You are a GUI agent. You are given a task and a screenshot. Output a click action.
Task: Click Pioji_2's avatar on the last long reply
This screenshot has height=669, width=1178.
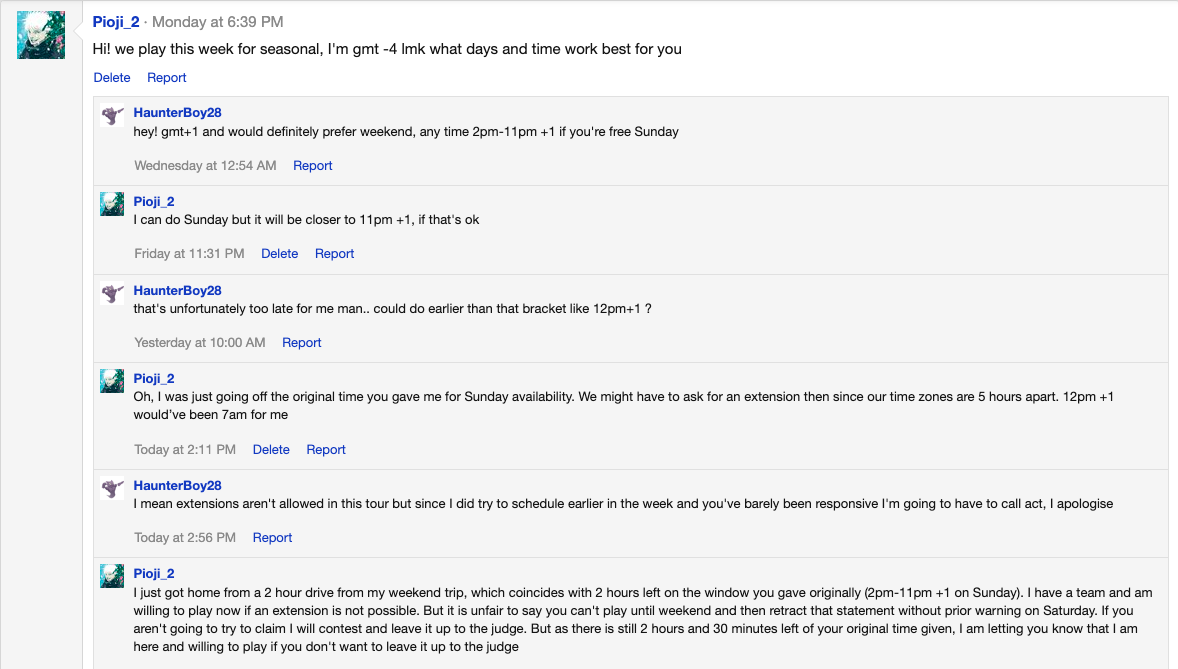tap(112, 576)
